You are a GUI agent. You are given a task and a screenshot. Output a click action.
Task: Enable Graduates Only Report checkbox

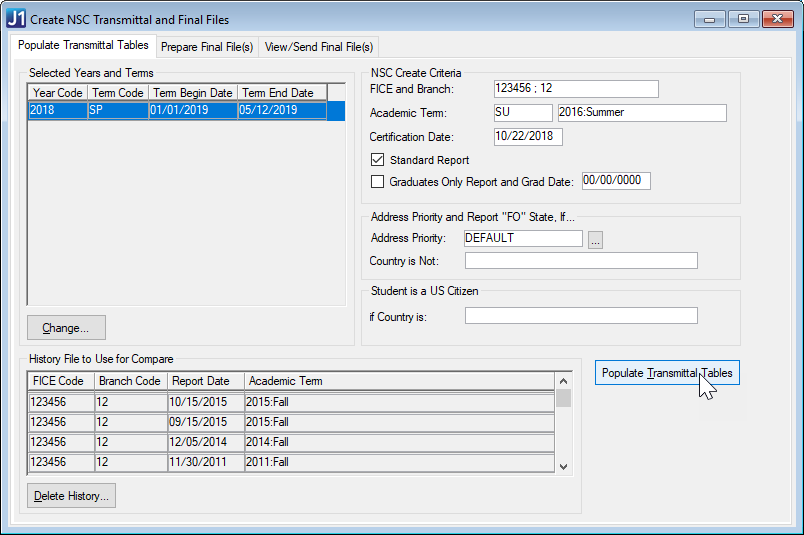coord(377,182)
